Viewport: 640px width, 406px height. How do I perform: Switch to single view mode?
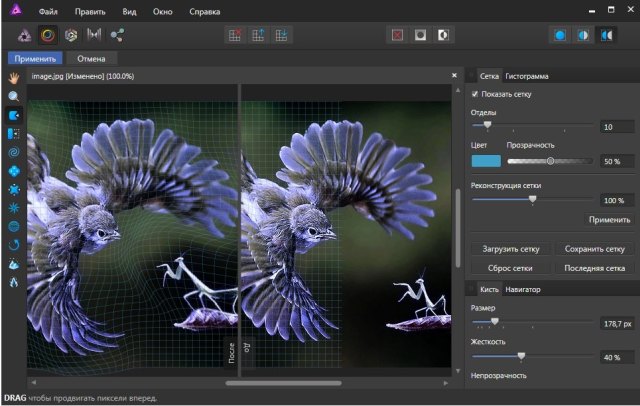561,35
